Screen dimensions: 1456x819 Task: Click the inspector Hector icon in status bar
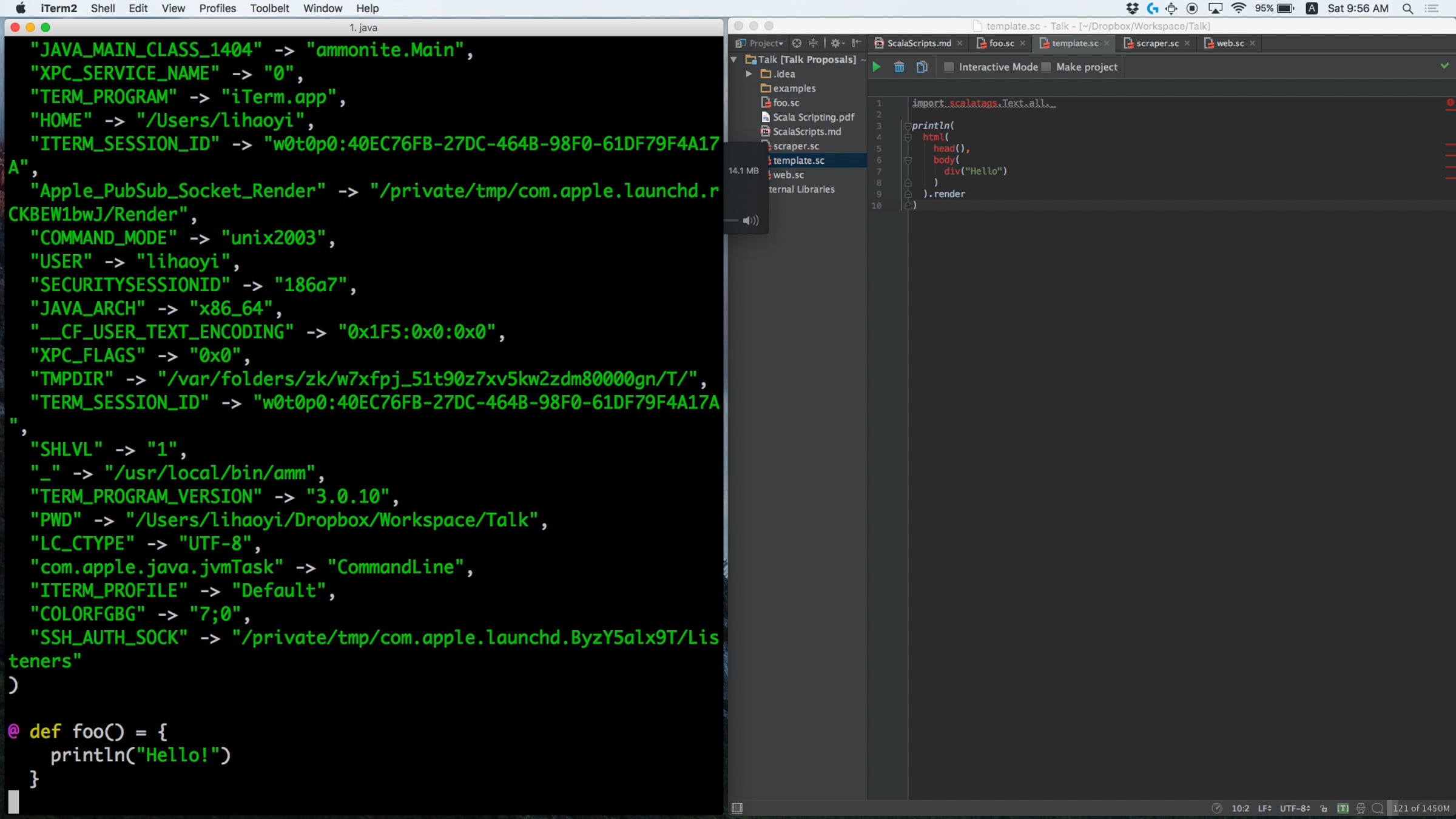[1361, 808]
